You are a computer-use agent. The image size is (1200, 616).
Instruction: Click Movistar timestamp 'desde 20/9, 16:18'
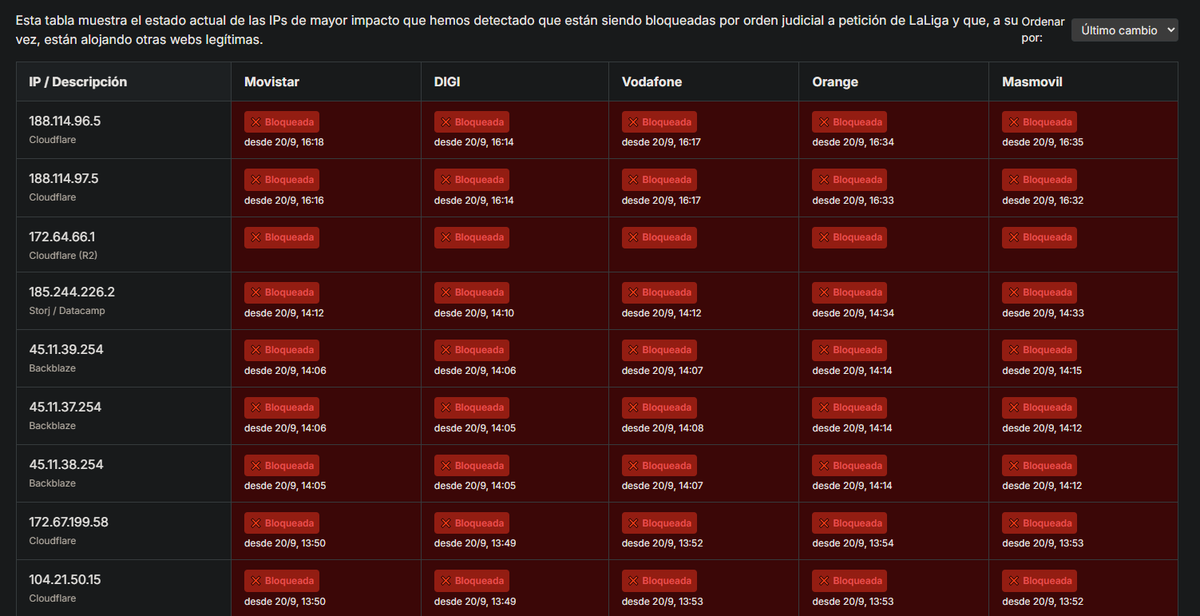[x=284, y=143]
